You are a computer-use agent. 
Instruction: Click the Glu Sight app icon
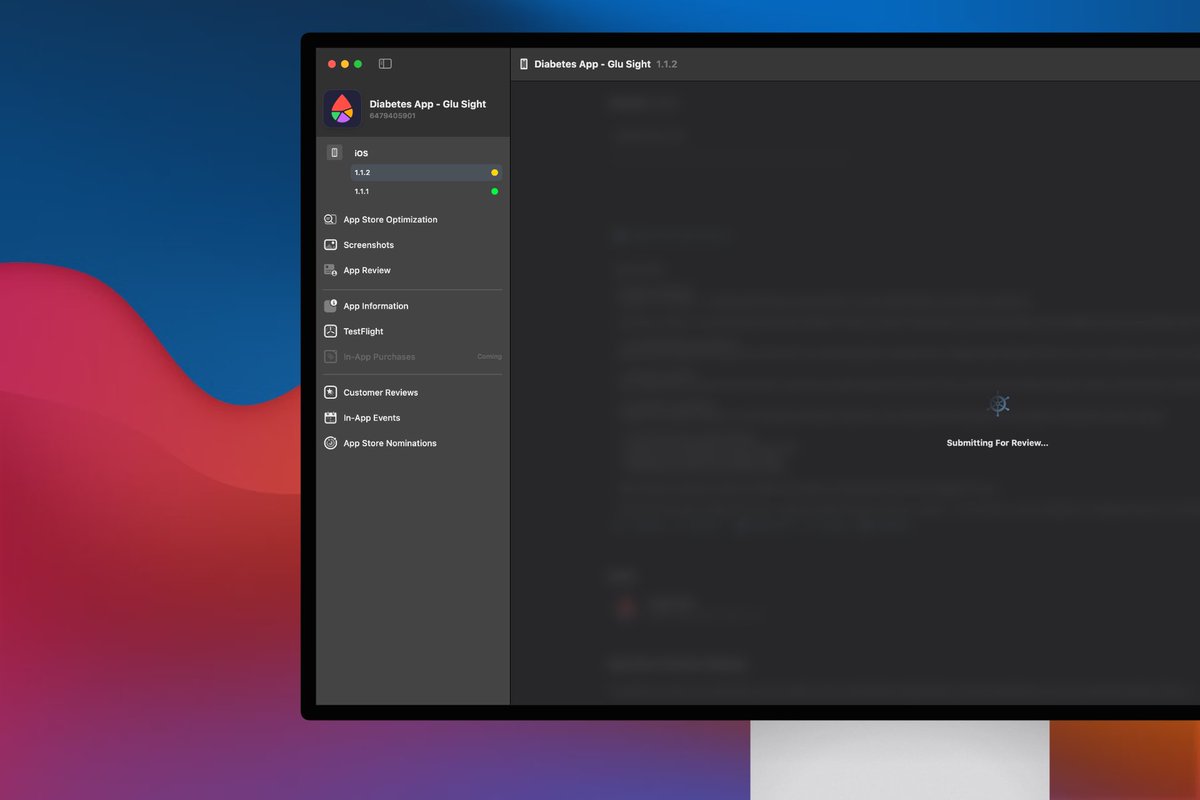click(342, 109)
